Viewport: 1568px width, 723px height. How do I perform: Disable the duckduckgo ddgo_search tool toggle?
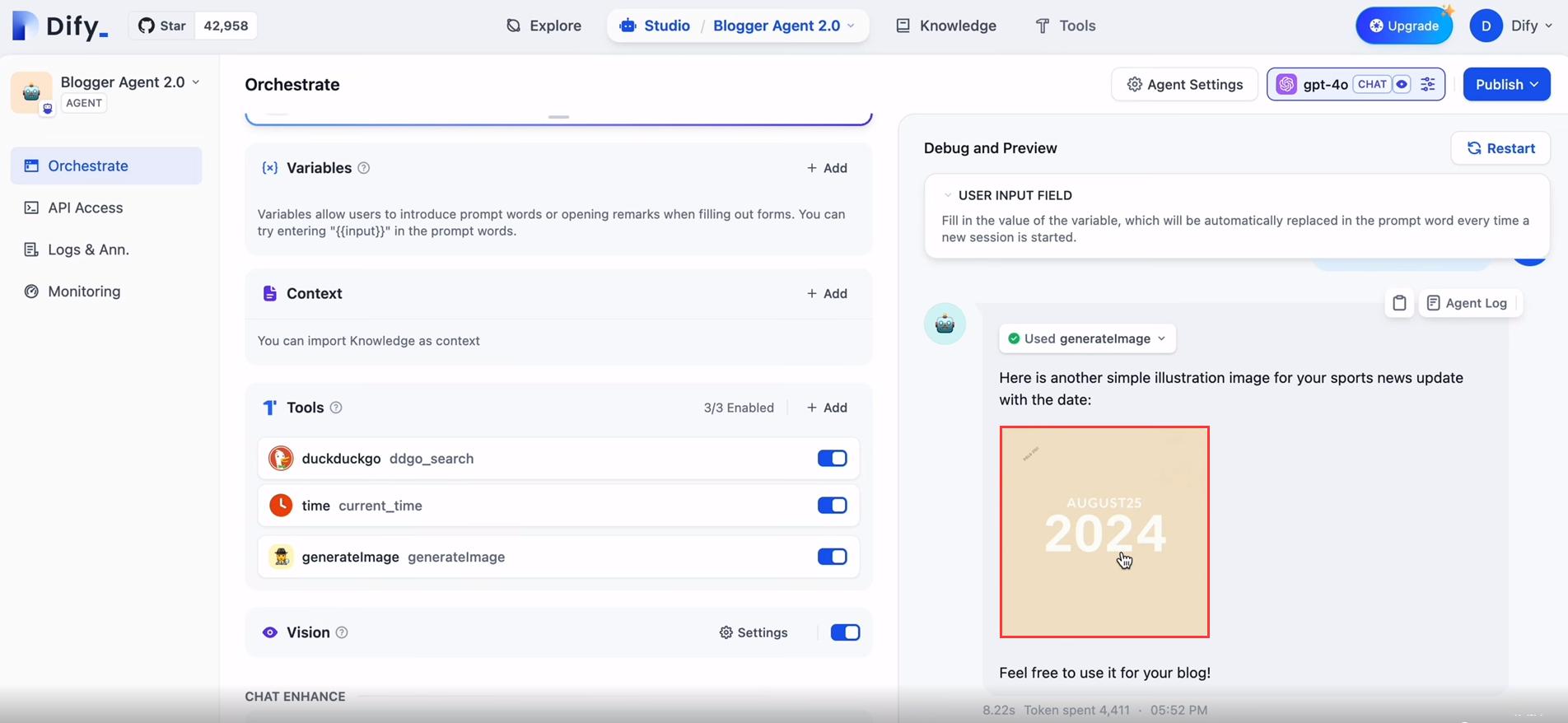pyautogui.click(x=832, y=459)
